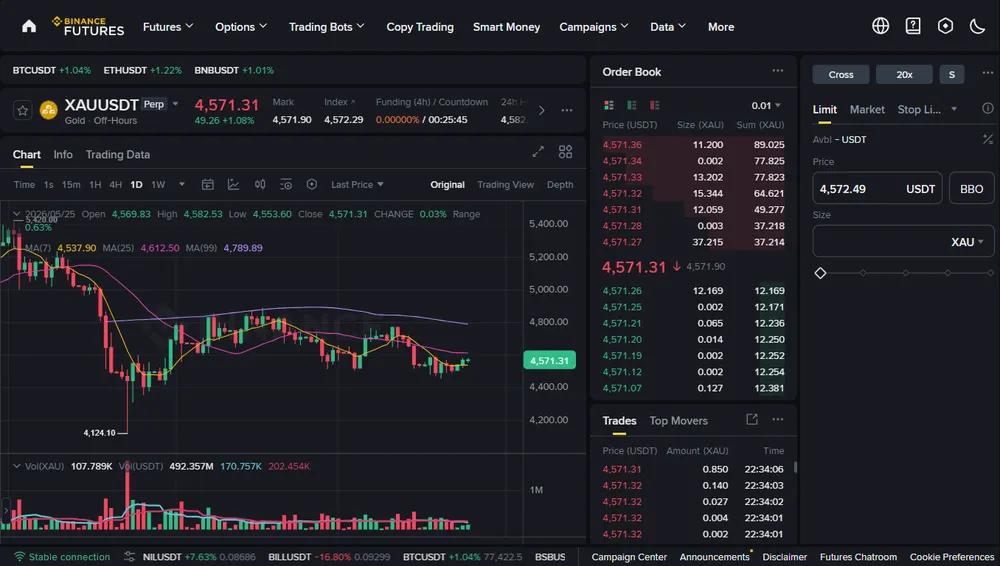Image resolution: width=1000 pixels, height=566 pixels.
Task: Select the Market order tab
Action: [867, 109]
